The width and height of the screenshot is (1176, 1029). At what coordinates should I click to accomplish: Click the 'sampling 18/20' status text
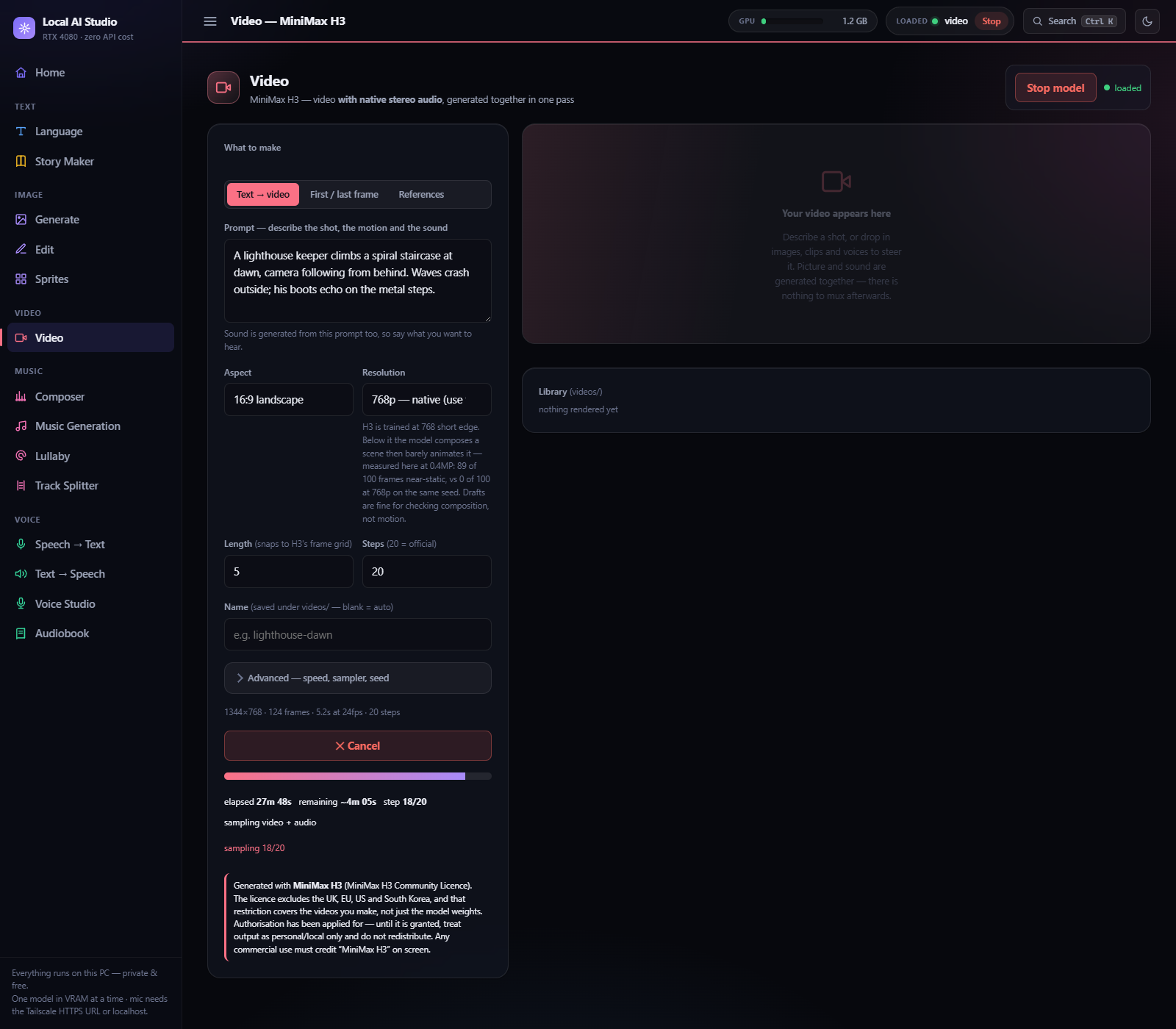pyautogui.click(x=254, y=848)
